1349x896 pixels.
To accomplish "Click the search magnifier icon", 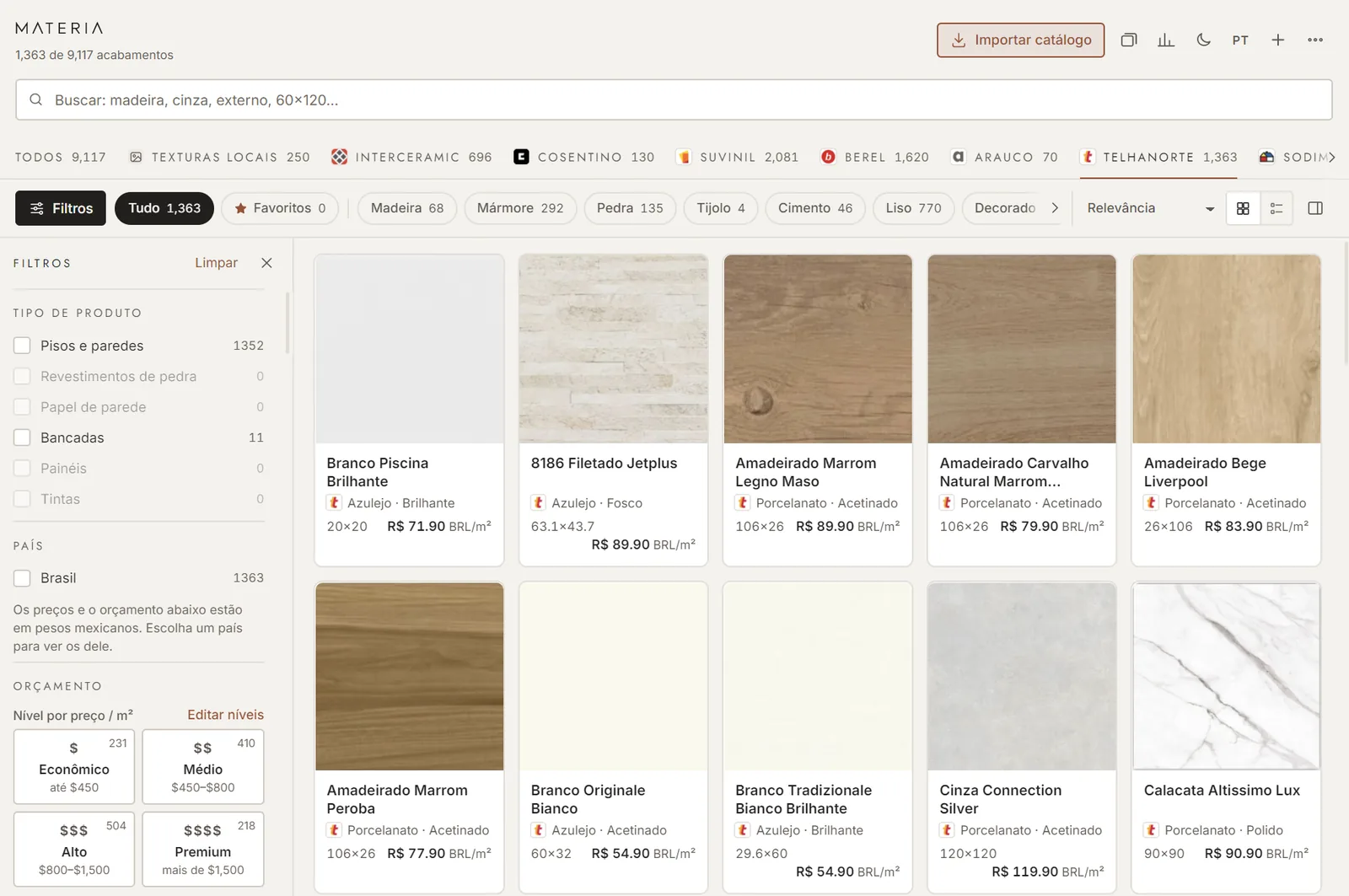I will click(36, 99).
